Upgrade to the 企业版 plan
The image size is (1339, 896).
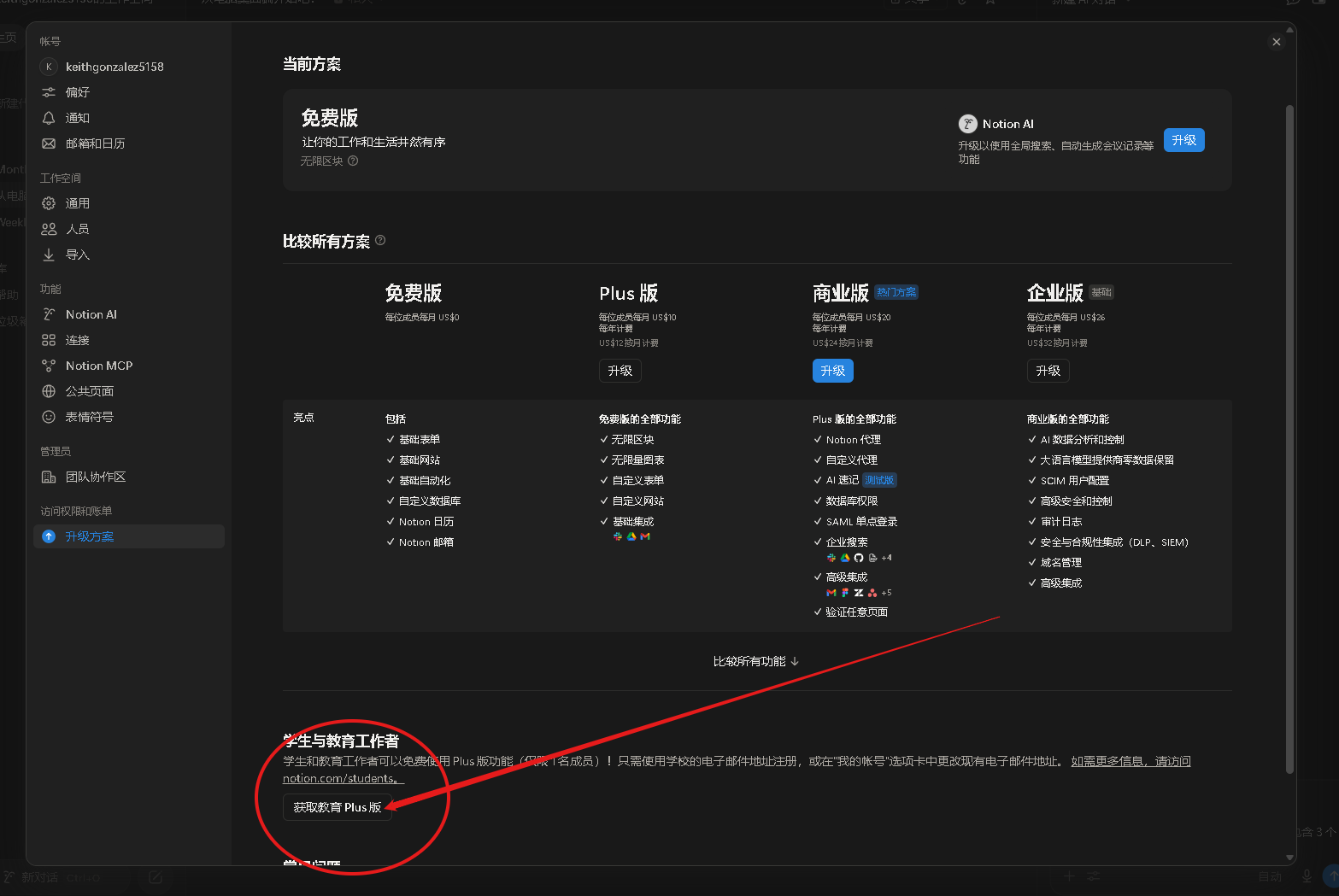point(1048,371)
